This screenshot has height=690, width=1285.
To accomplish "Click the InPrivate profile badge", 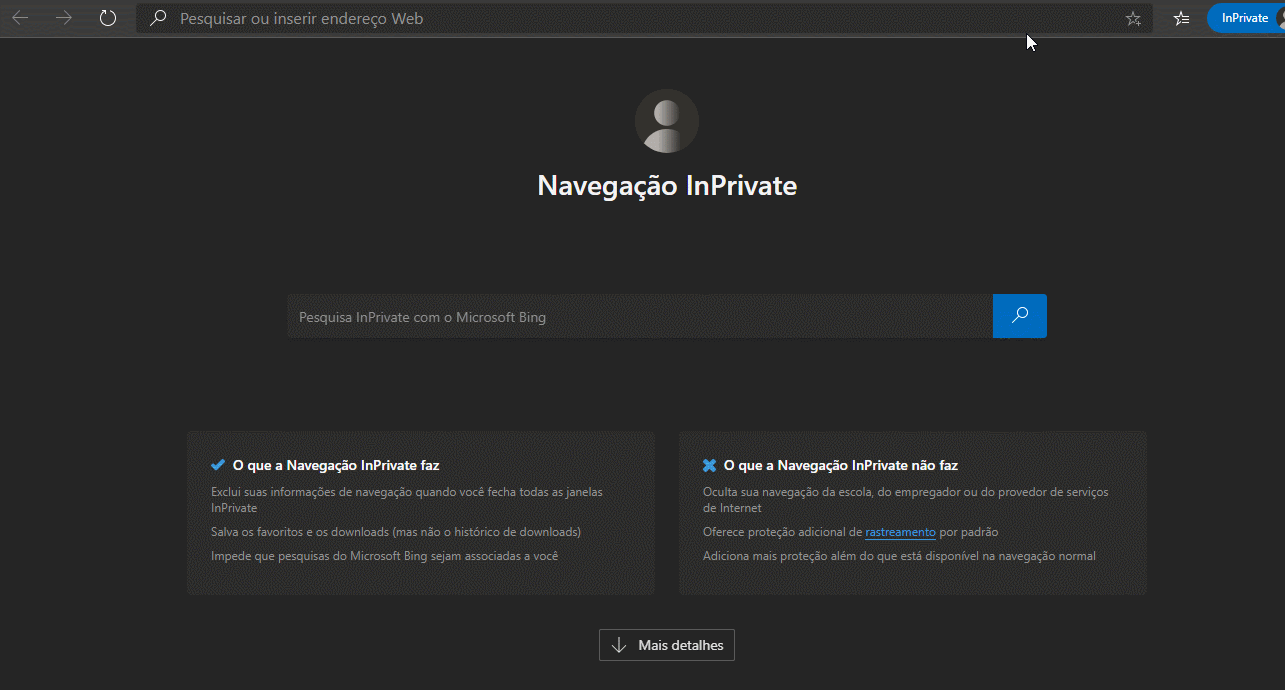I will click(1245, 18).
